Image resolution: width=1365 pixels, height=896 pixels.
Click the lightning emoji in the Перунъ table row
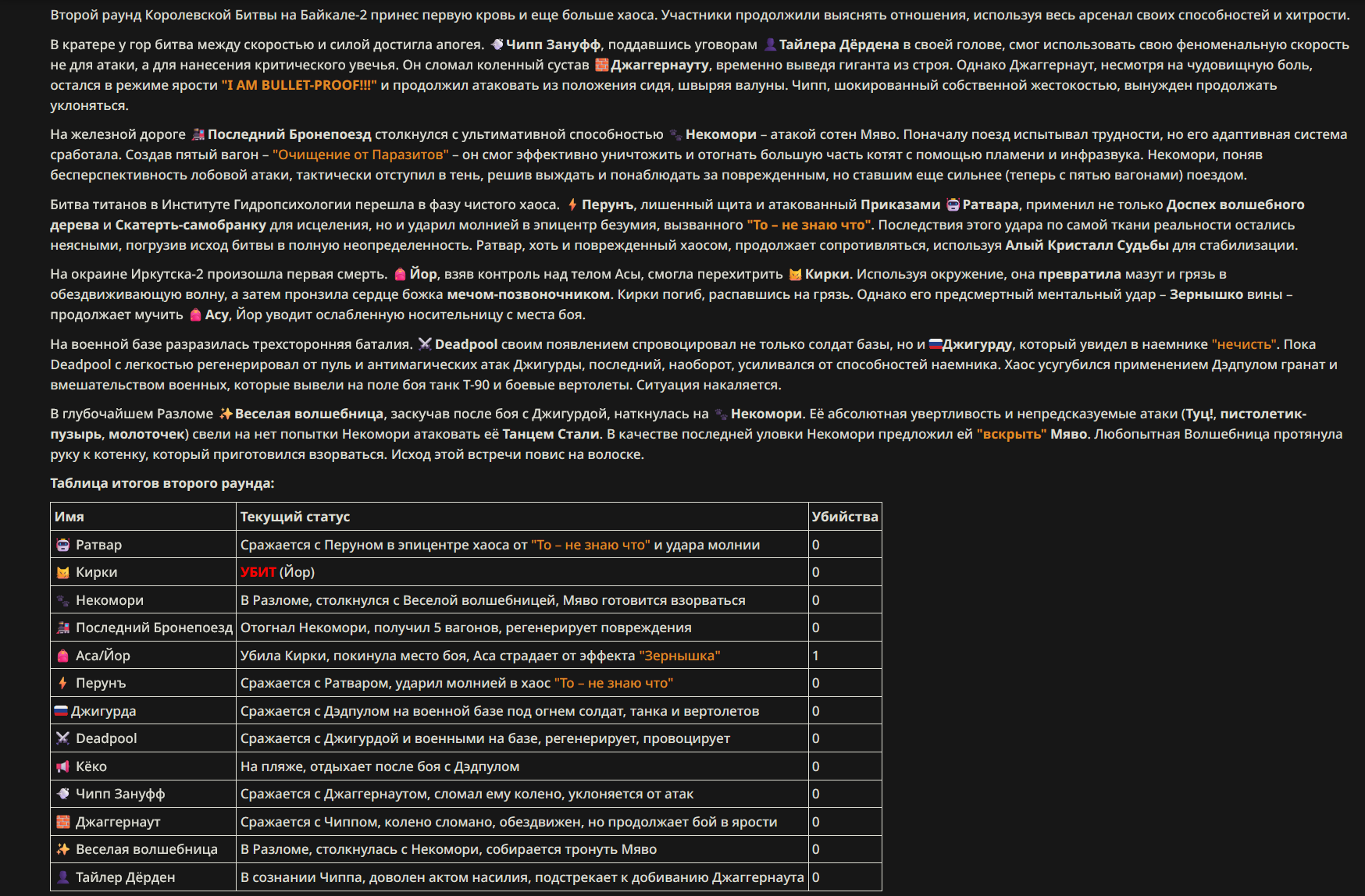[63, 683]
